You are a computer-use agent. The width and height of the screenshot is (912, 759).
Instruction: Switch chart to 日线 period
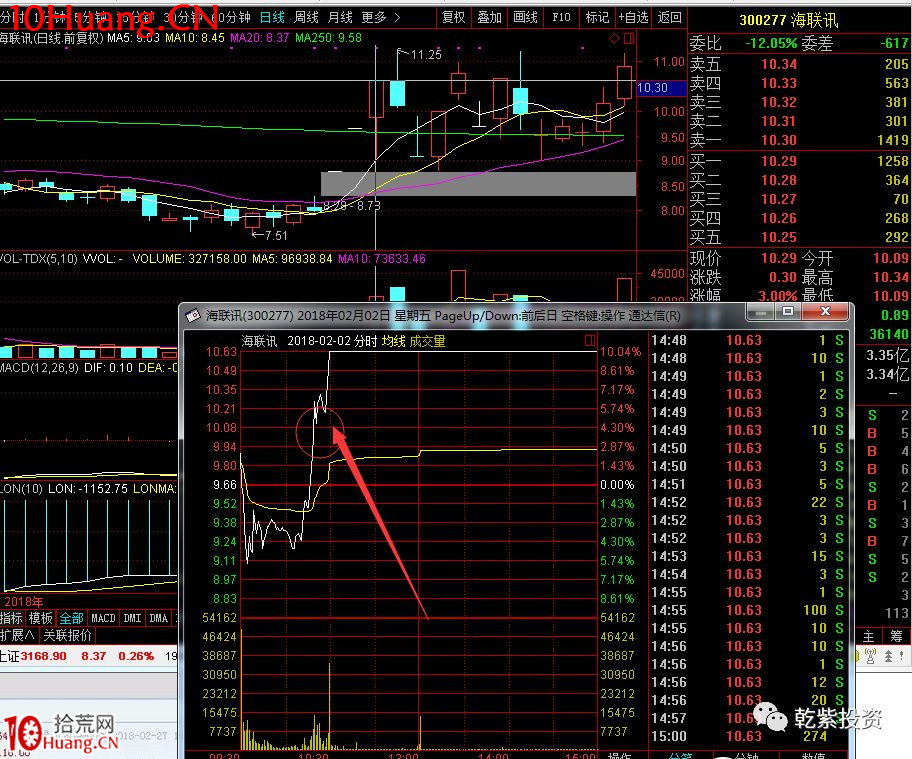(272, 17)
